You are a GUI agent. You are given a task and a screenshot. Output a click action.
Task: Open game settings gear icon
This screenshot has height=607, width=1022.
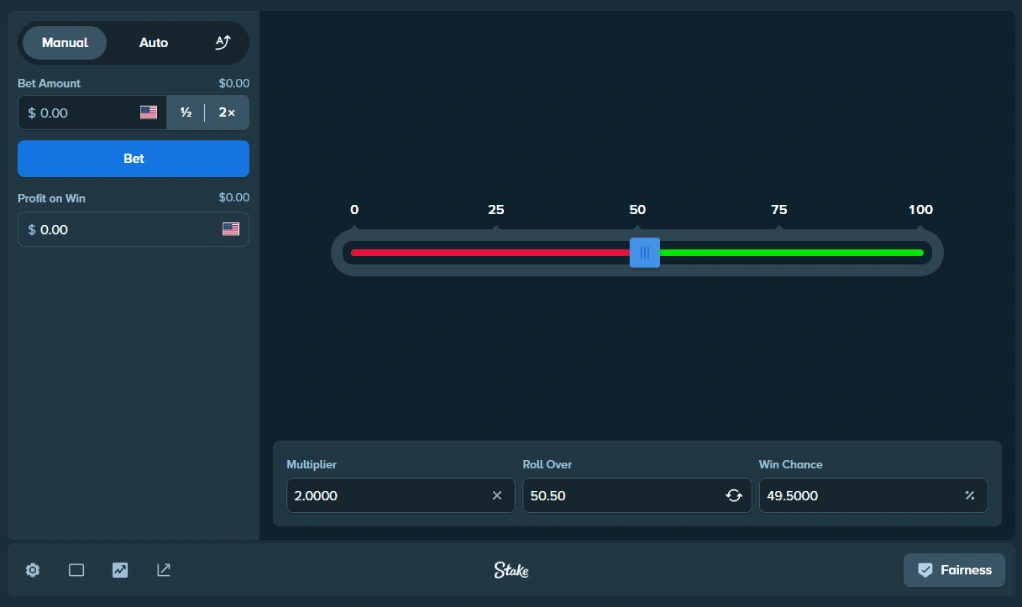click(33, 570)
